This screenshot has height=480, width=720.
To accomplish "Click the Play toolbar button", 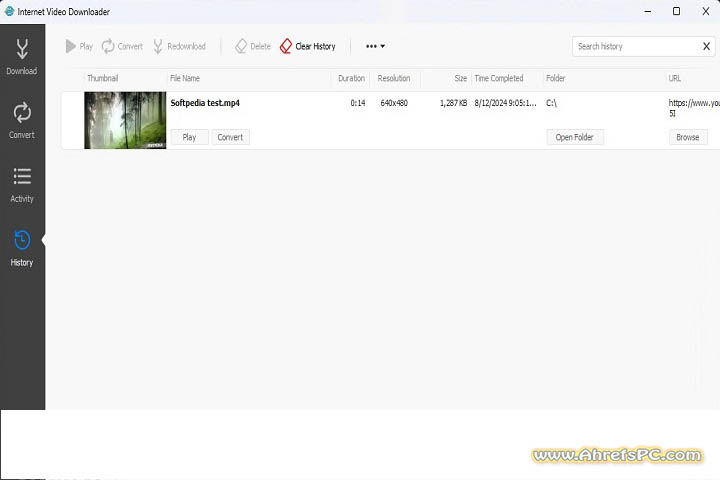I will pos(79,46).
